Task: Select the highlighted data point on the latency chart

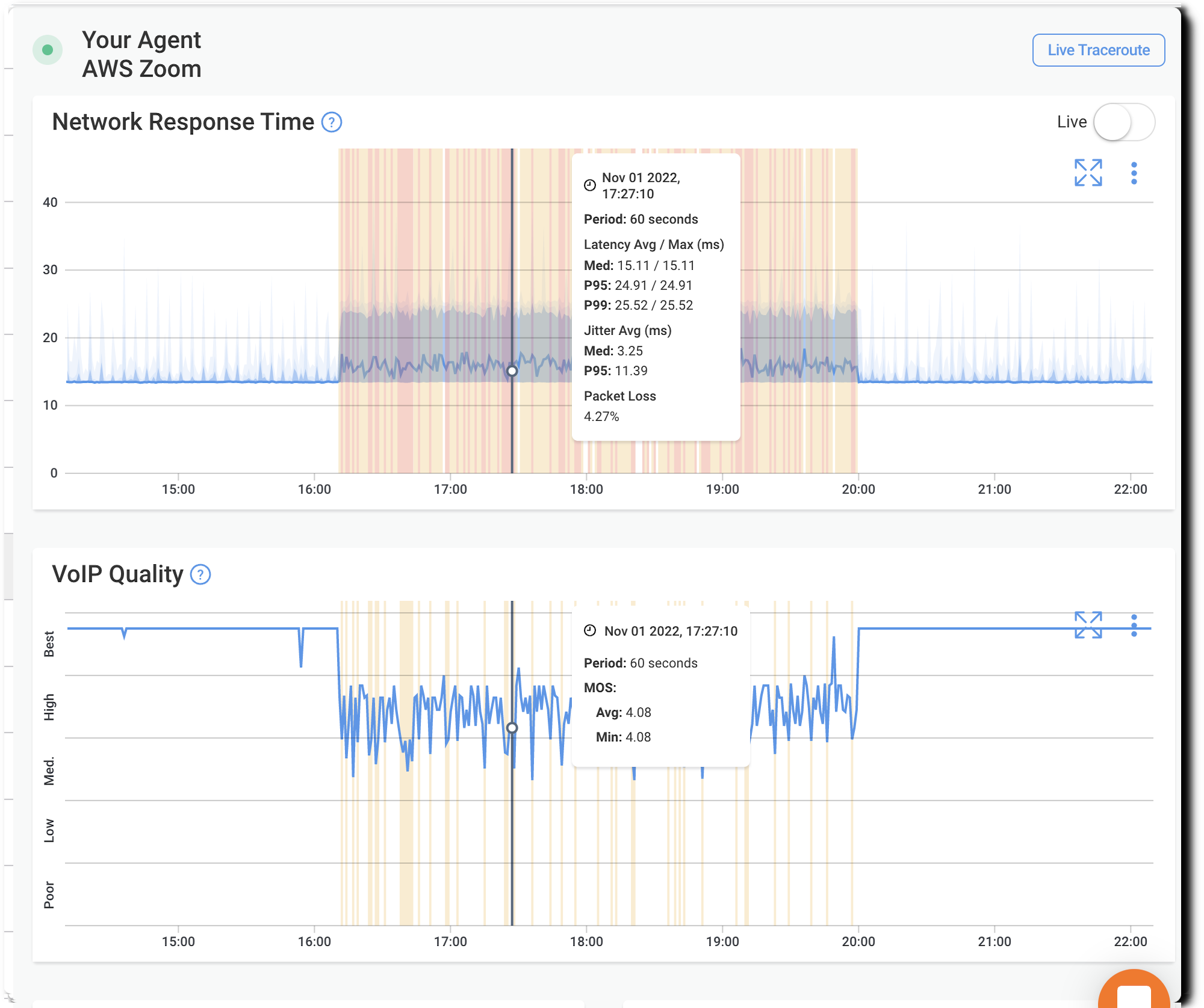Action: tap(511, 371)
